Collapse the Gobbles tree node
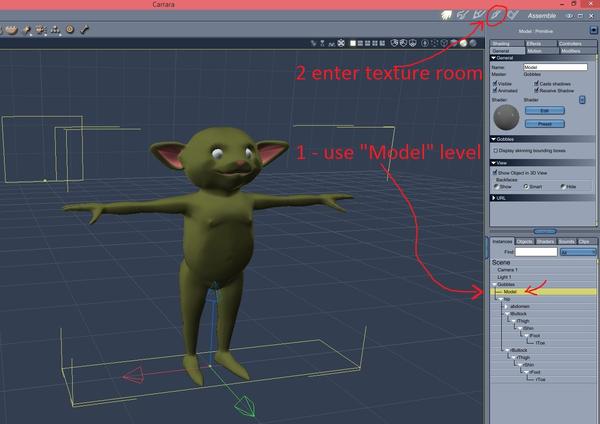This screenshot has height=424, width=600. coord(494,284)
